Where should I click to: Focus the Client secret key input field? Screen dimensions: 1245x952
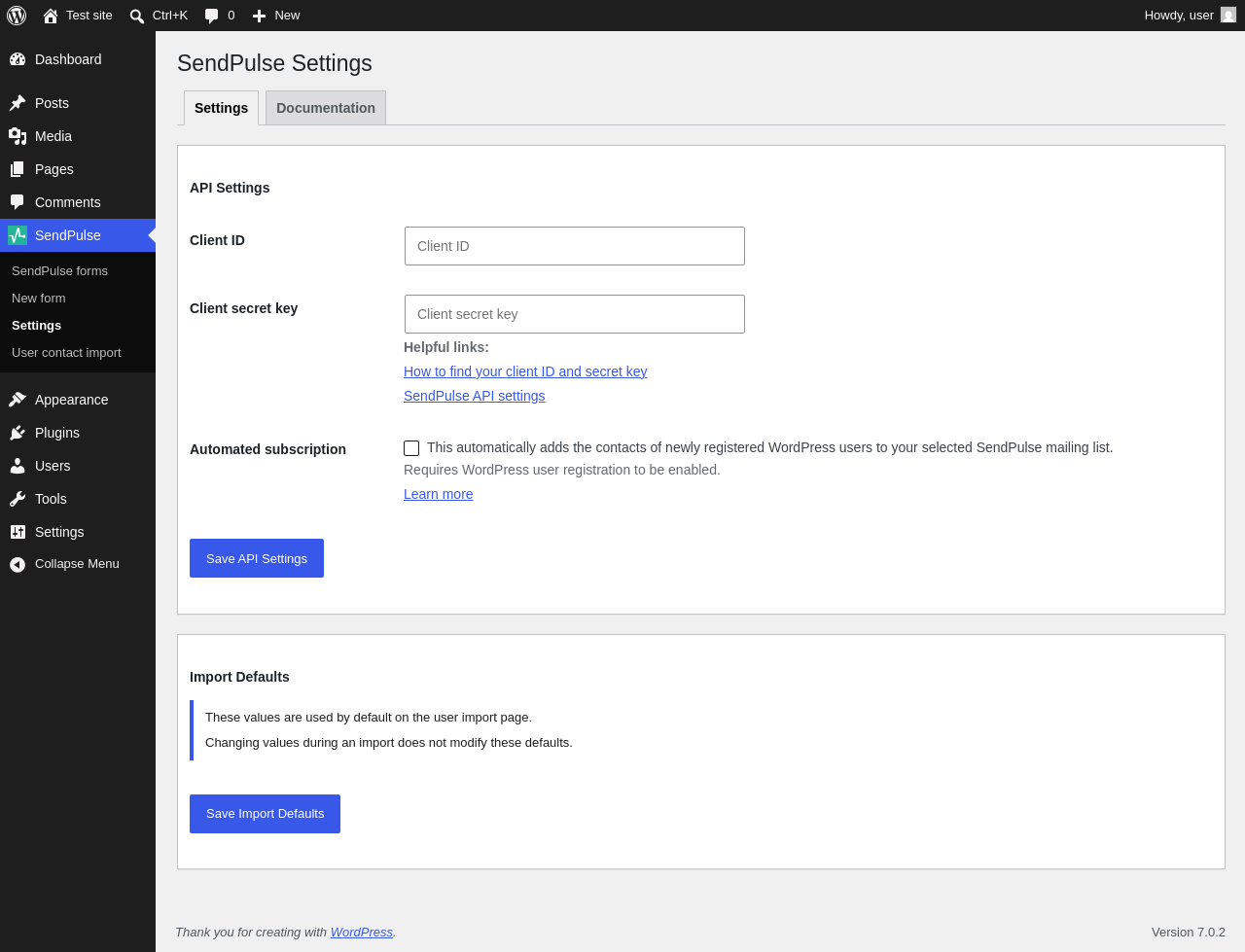[575, 314]
